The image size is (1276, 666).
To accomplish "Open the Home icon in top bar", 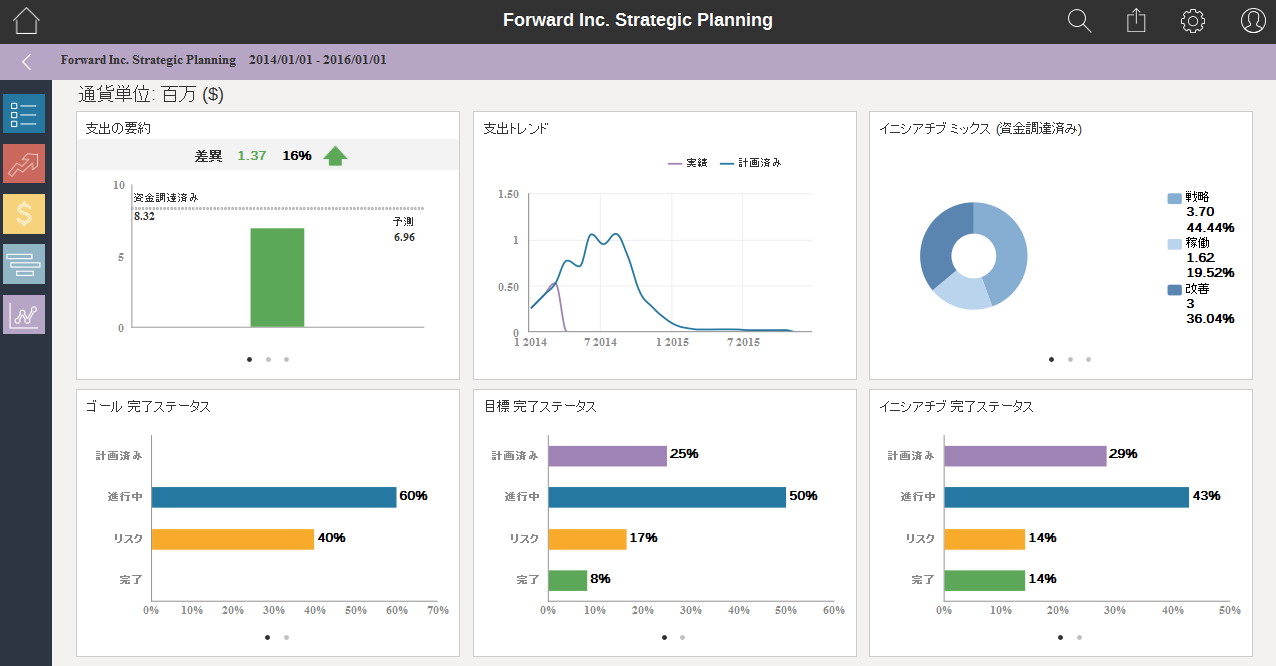I will [x=27, y=21].
